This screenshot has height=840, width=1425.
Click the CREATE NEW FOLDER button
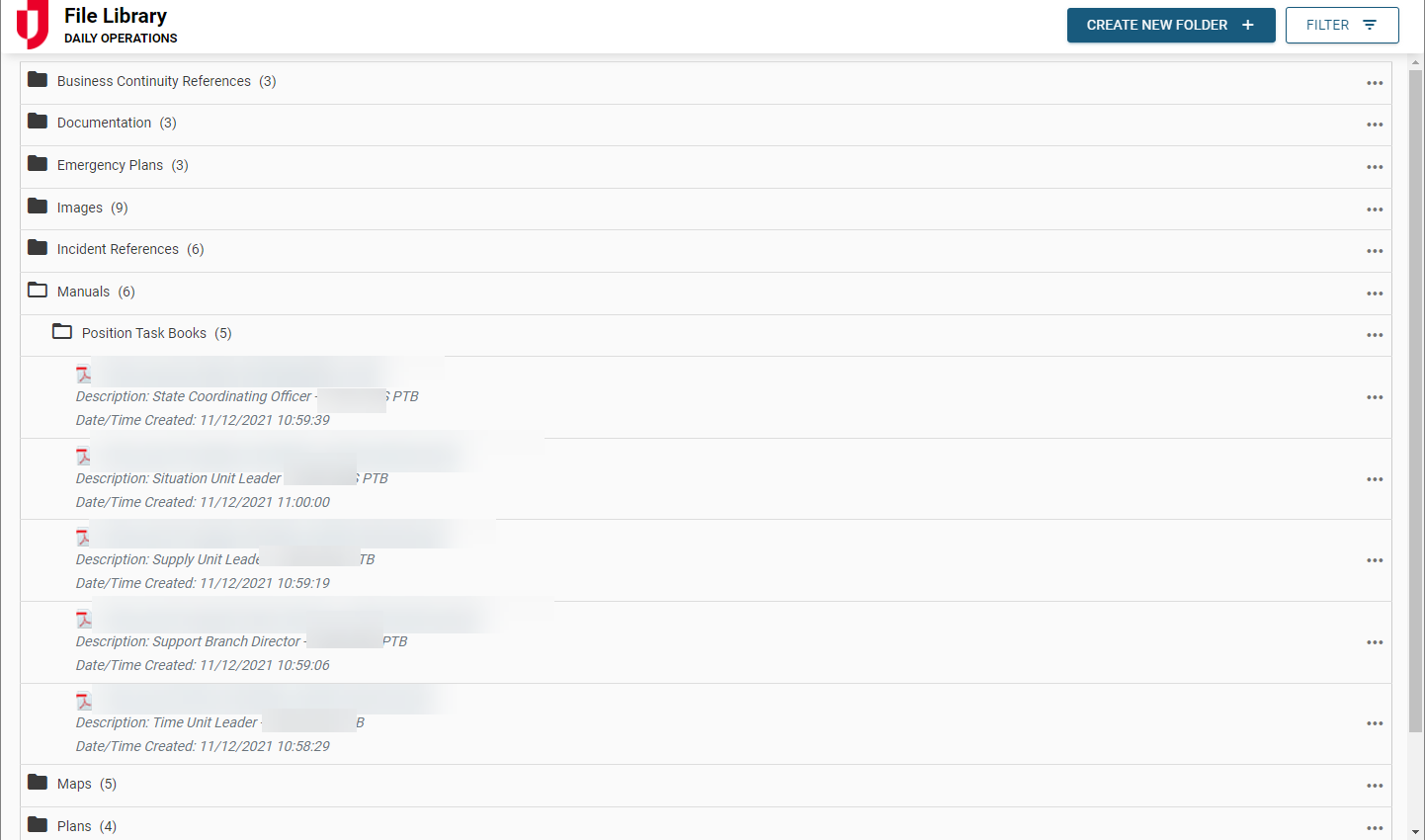point(1170,25)
